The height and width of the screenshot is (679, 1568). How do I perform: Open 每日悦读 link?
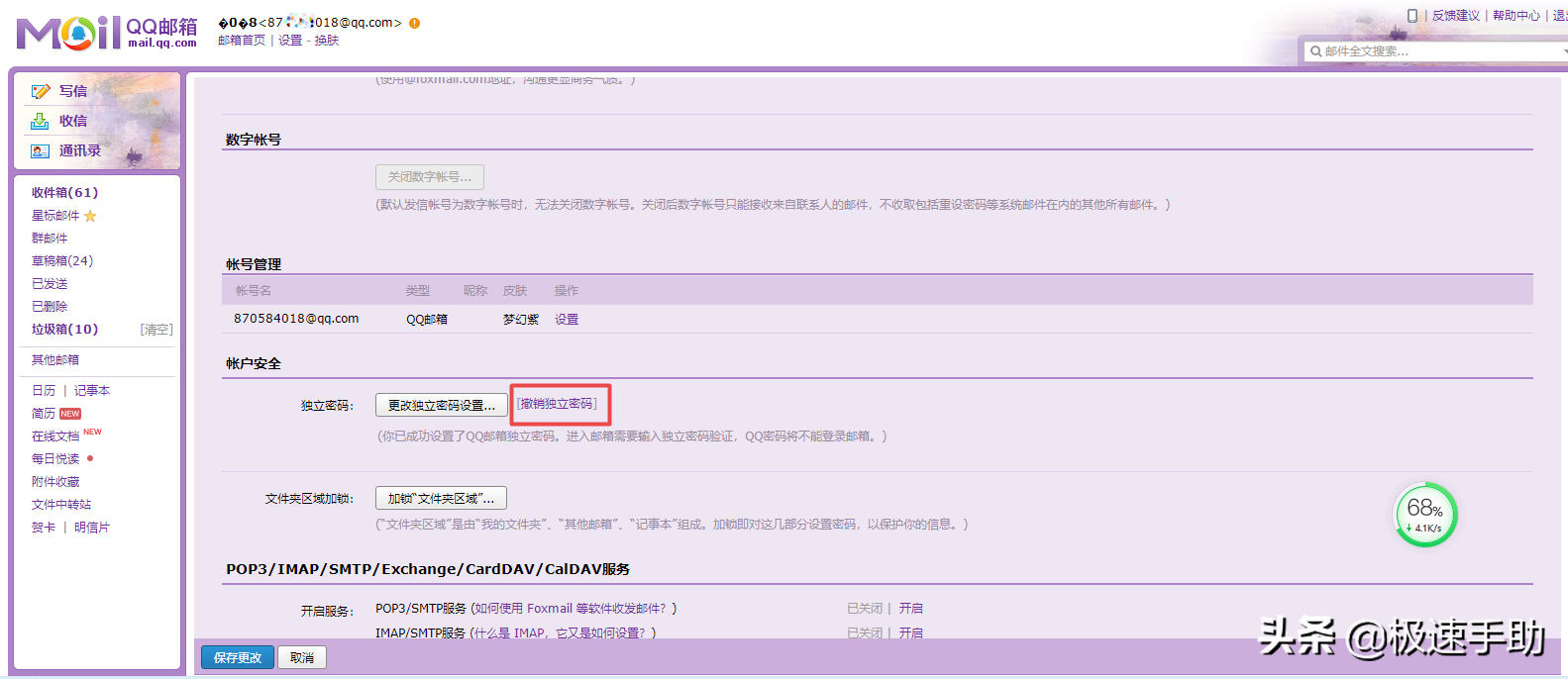pyautogui.click(x=55, y=459)
